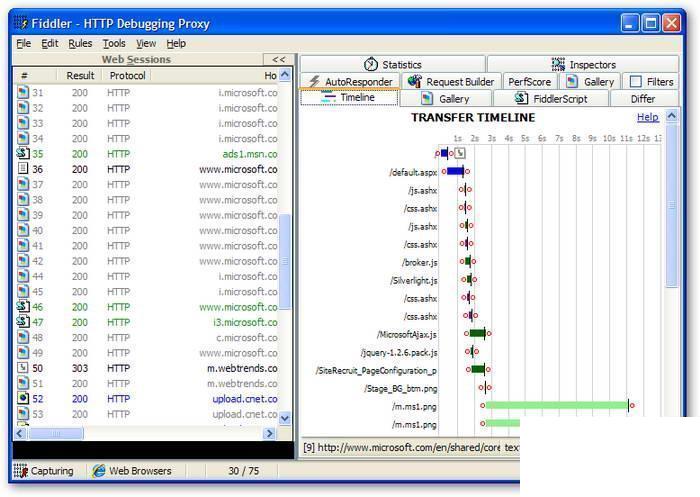700x497 pixels.
Task: Click the Statistics clock icon
Action: tap(371, 64)
